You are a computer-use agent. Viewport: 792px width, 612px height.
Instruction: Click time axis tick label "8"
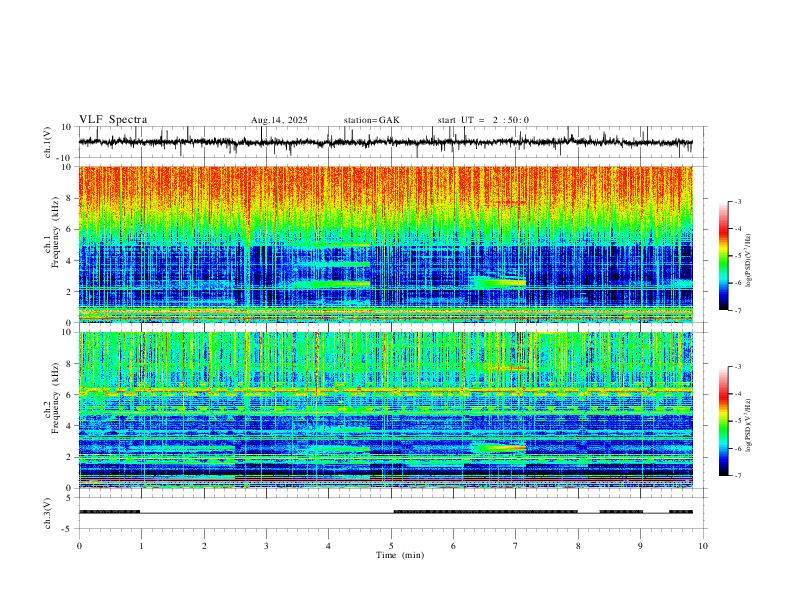tap(578, 546)
